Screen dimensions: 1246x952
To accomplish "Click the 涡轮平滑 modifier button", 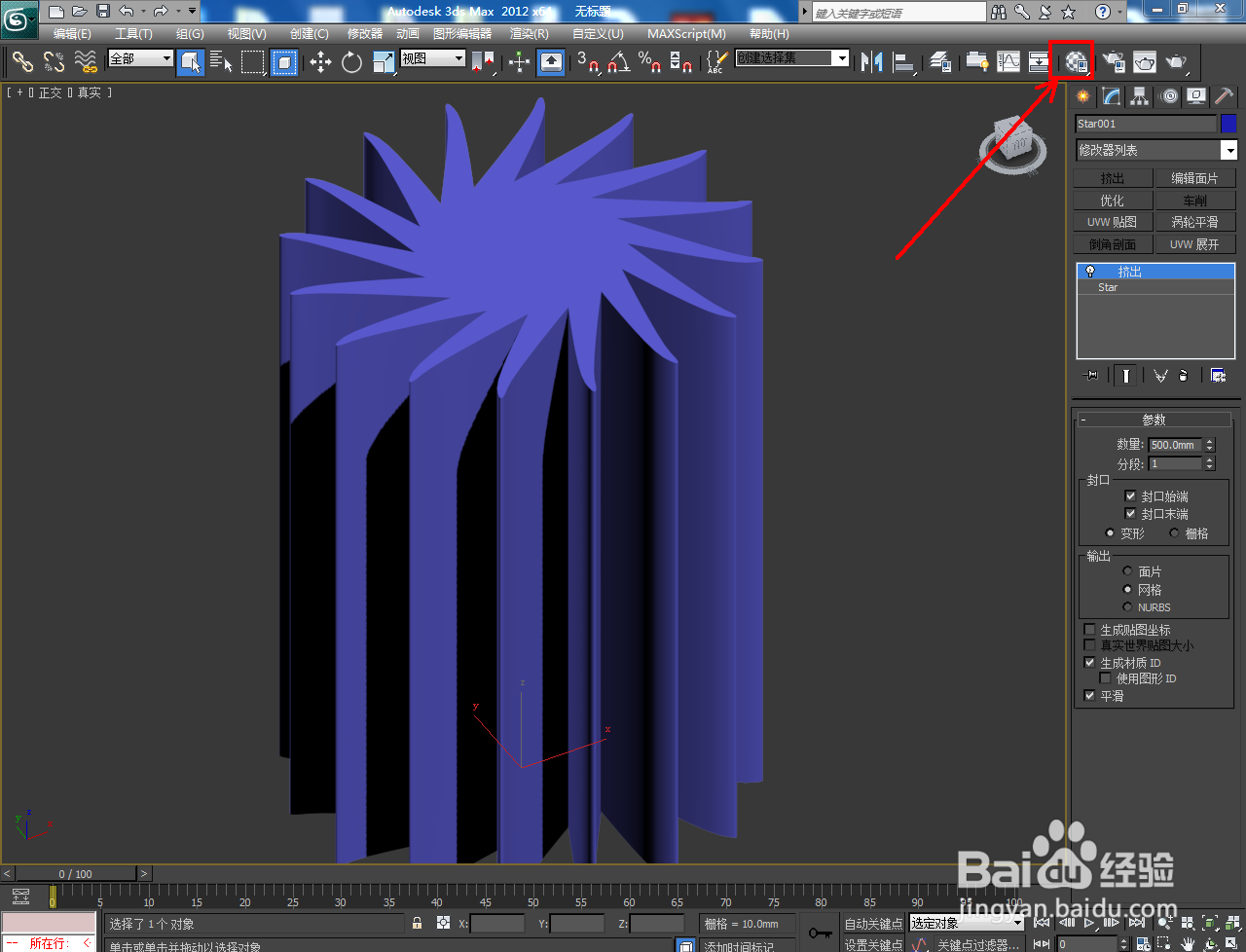I will [1194, 222].
